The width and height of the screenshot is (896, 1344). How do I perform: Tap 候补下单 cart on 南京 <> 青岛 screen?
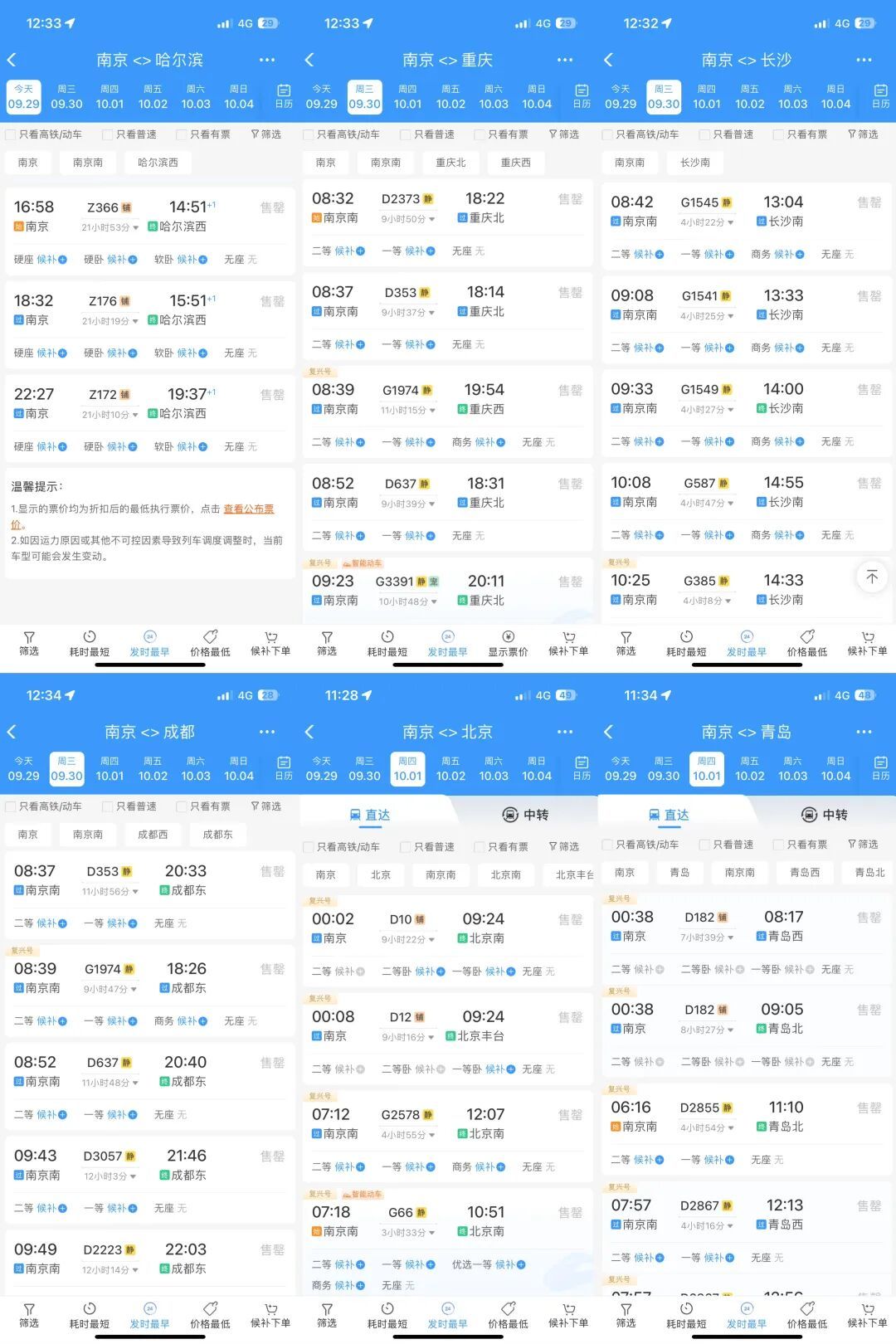(867, 1316)
